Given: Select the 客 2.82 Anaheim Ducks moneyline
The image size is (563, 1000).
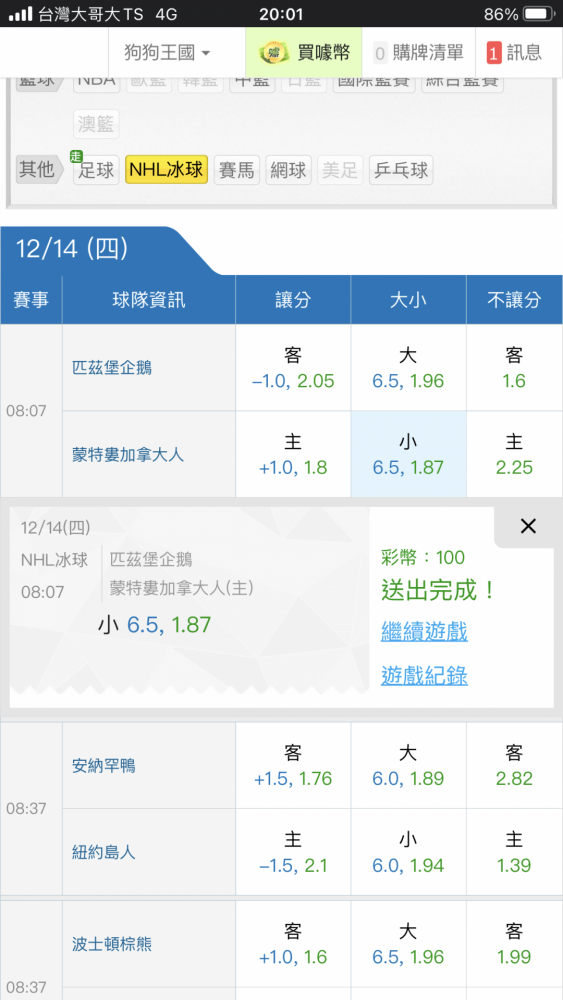Looking at the screenshot, I should [514, 765].
